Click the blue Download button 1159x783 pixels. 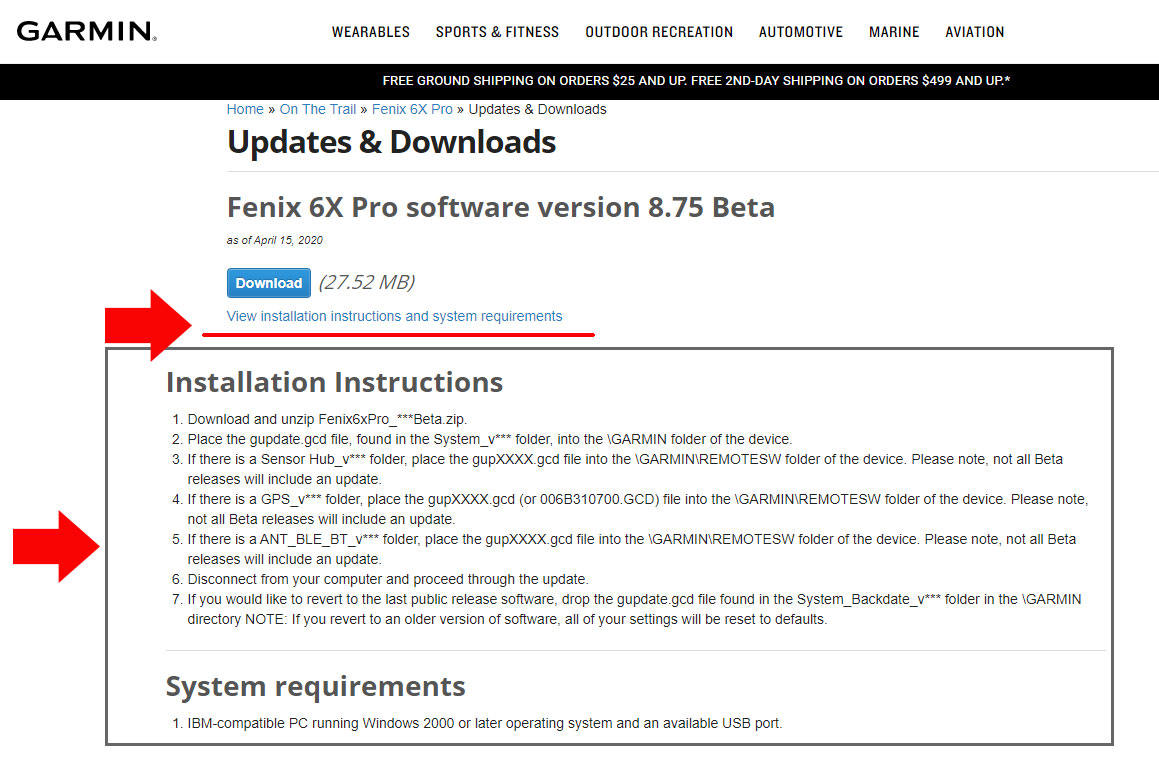(x=268, y=283)
